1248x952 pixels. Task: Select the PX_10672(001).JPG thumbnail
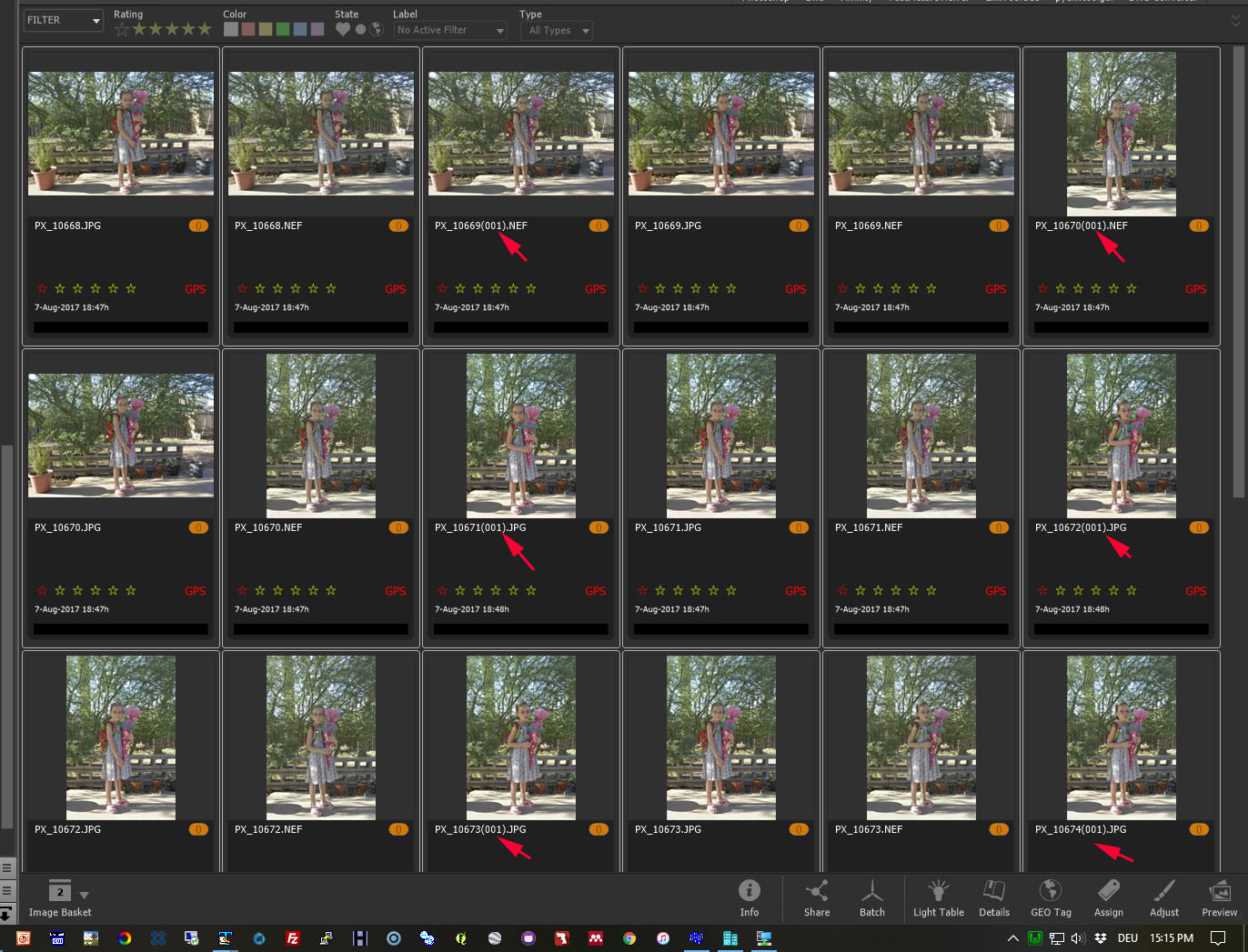[x=1122, y=436]
